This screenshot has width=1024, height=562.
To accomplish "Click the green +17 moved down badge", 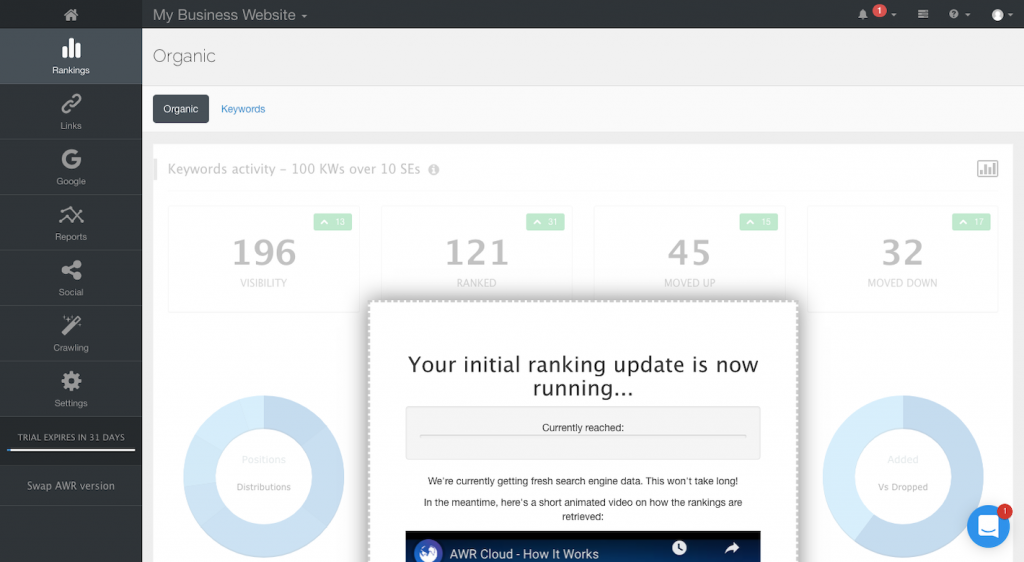I will pyautogui.click(x=971, y=222).
